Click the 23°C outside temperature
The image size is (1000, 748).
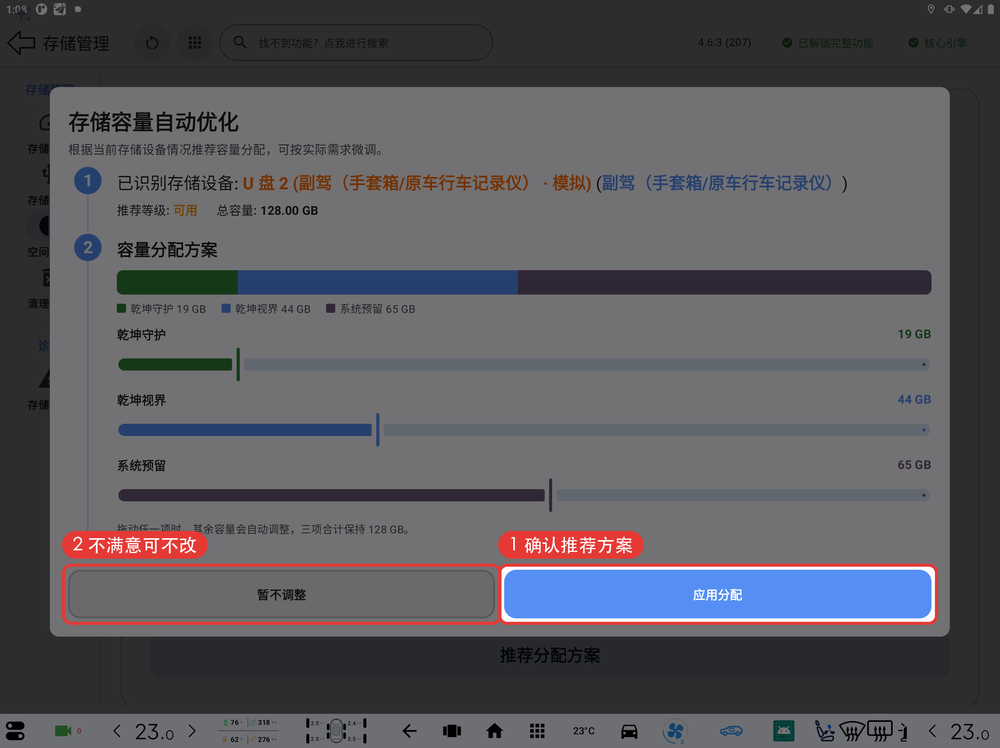pyautogui.click(x=584, y=731)
